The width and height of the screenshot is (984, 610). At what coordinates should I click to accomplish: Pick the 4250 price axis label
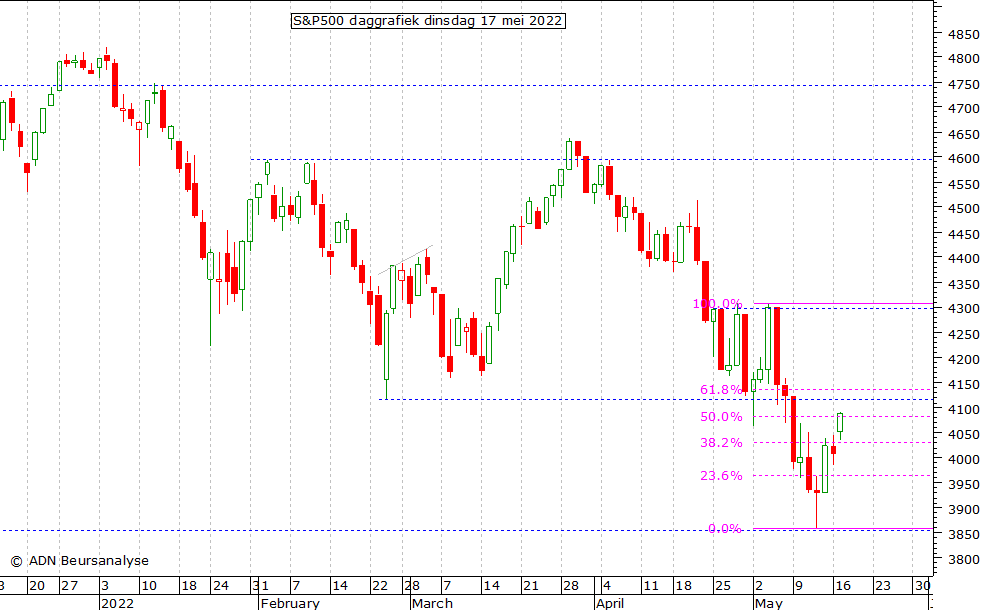pyautogui.click(x=963, y=334)
